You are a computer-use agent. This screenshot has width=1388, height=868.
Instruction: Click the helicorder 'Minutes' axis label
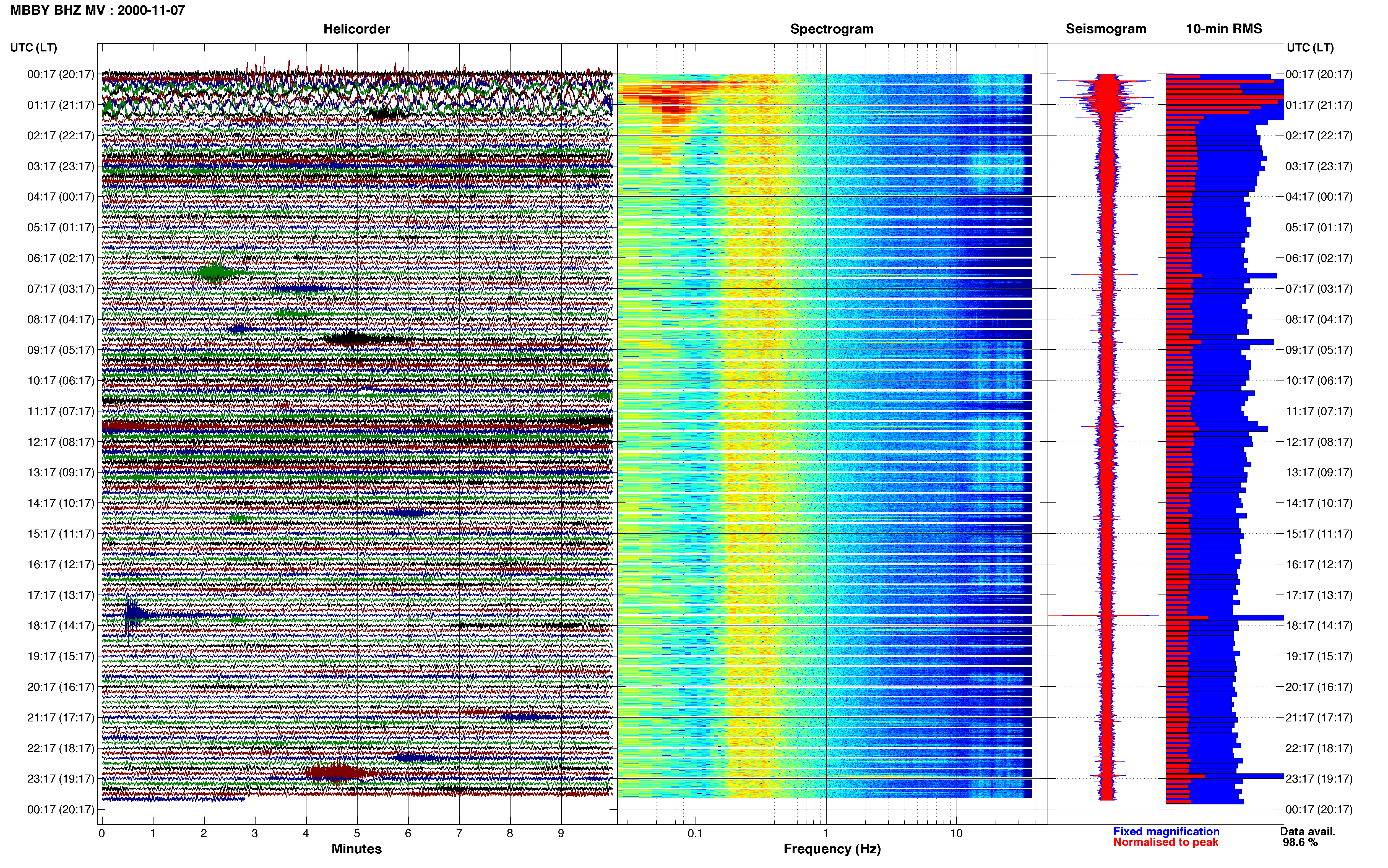click(x=356, y=848)
